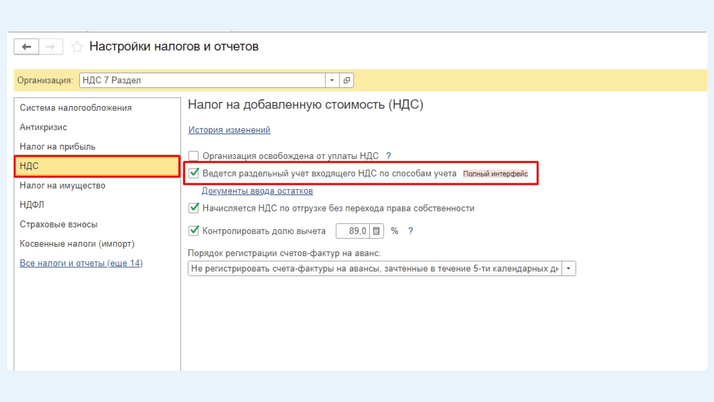This screenshot has width=714, height=402.
Task: Enable 'Организация освобождена от уплаты НДС' checkbox
Action: pyautogui.click(x=194, y=156)
